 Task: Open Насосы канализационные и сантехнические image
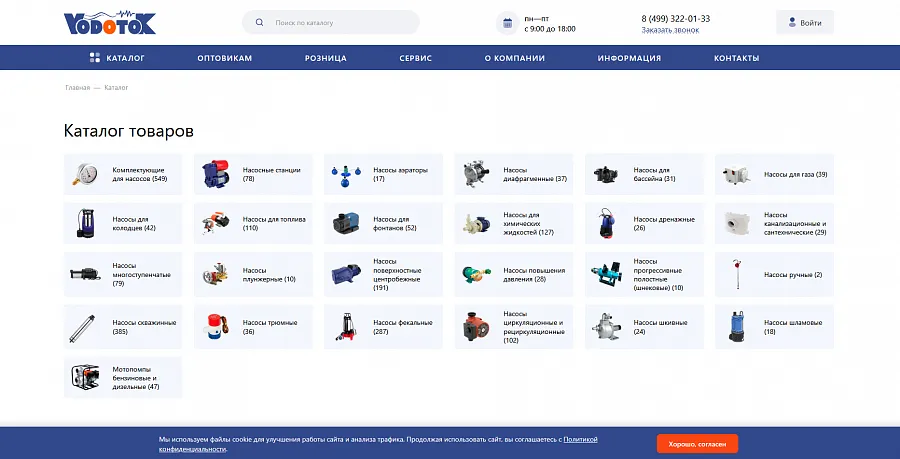point(736,223)
